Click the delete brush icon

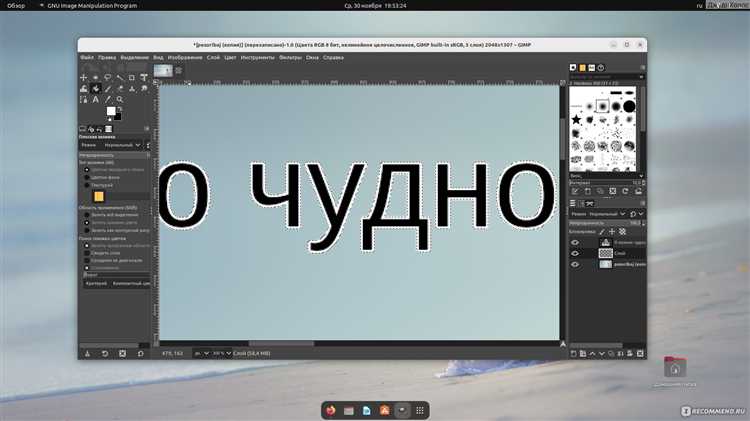(x=613, y=191)
